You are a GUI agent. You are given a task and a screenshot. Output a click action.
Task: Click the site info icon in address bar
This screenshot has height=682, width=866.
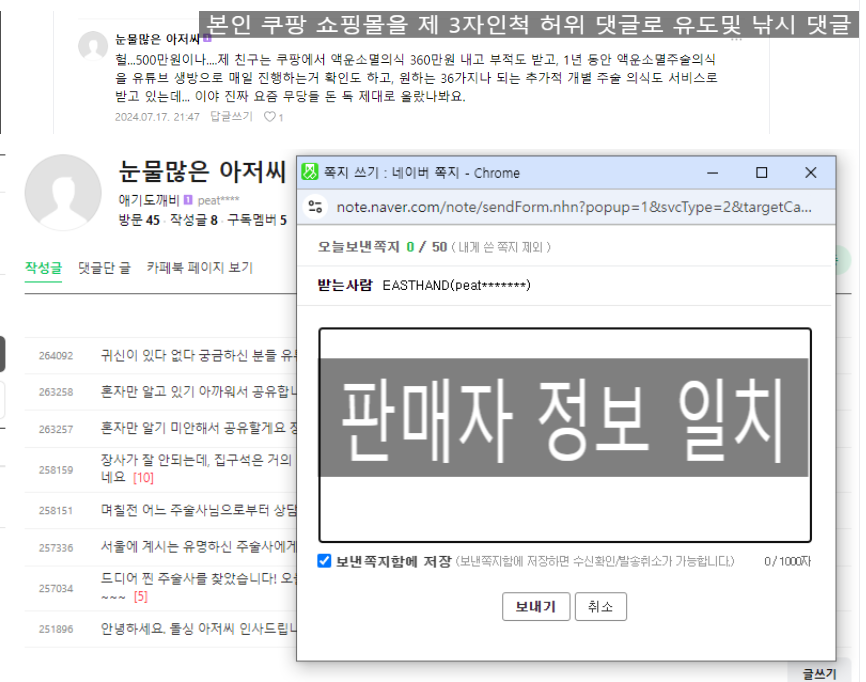pyautogui.click(x=315, y=207)
